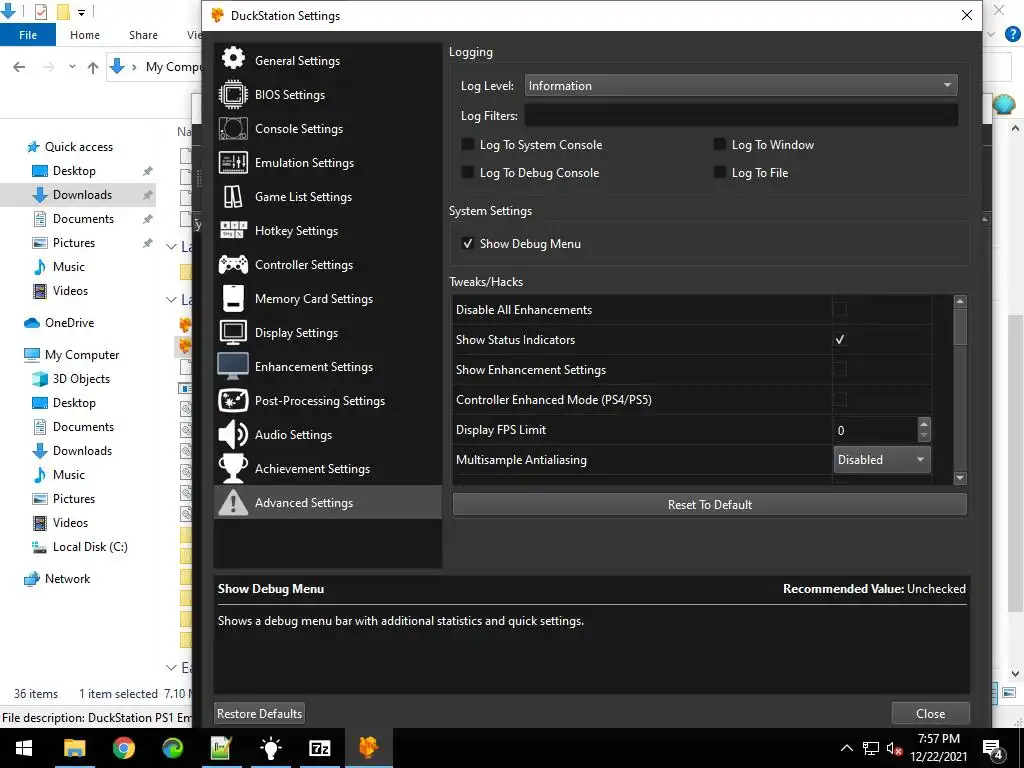Click Explorer up-one-level arrow
1024x768 pixels.
pyautogui.click(x=93, y=67)
